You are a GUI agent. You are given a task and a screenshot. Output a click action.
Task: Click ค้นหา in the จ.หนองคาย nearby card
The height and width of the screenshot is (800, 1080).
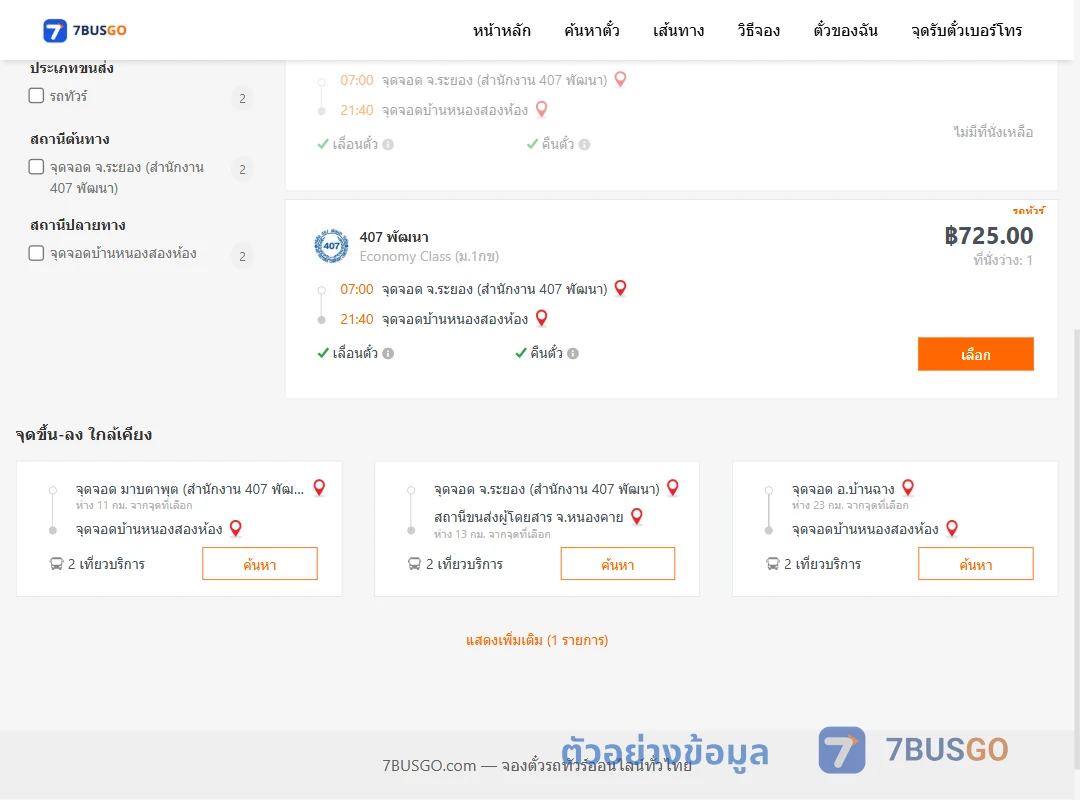pyautogui.click(x=618, y=564)
